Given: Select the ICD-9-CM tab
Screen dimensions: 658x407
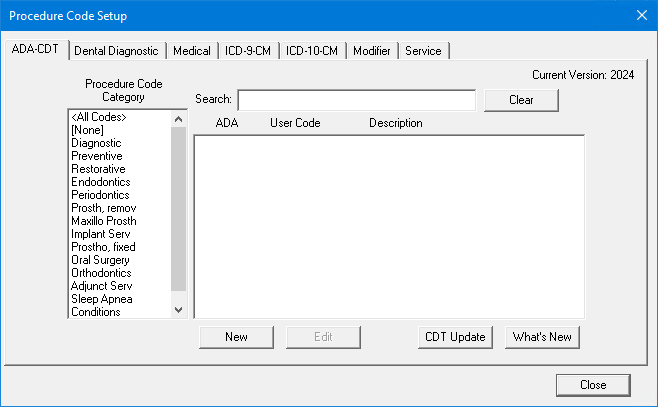Looking at the screenshot, I should 245,51.
